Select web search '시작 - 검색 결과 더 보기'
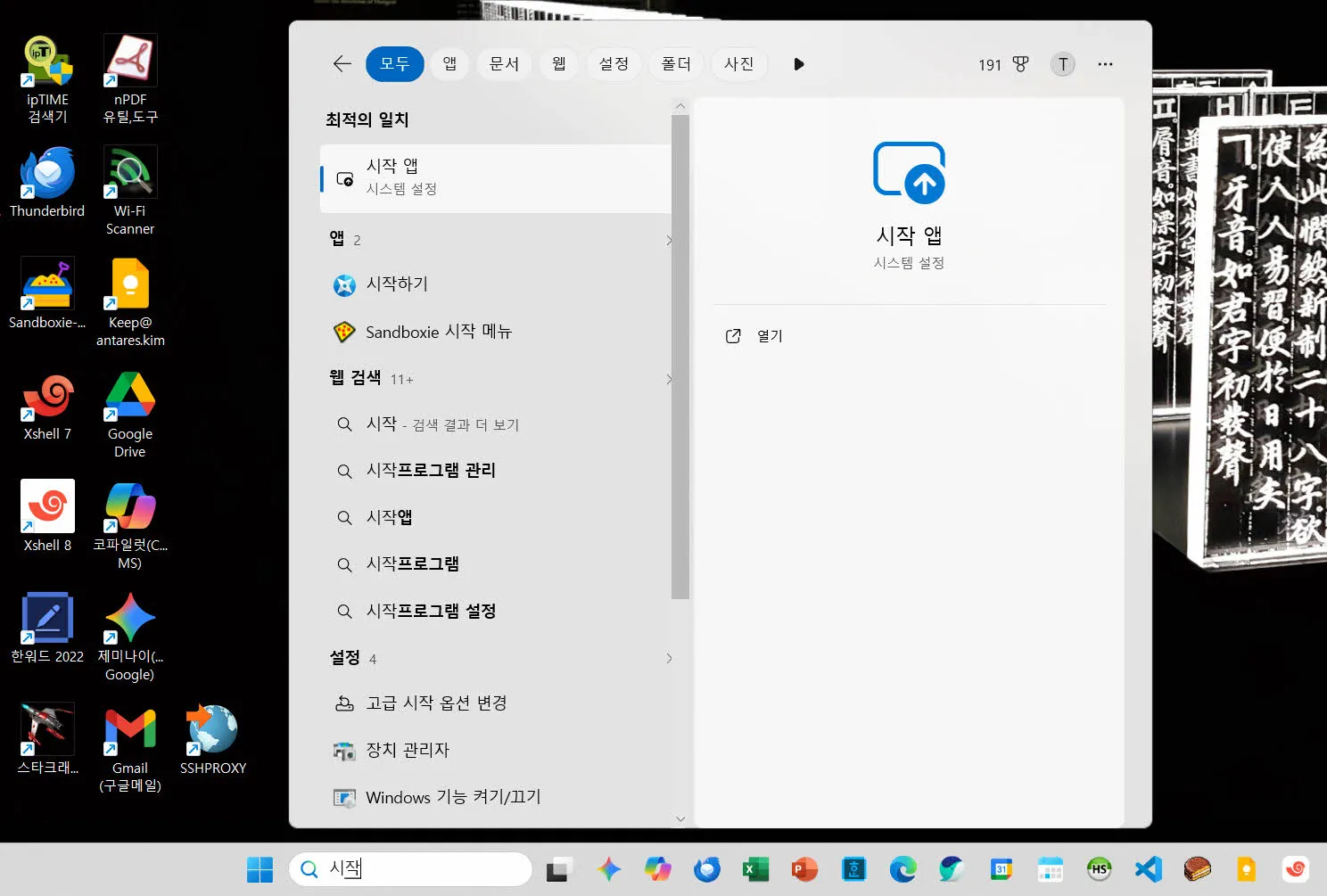The width and height of the screenshot is (1327, 896). coord(495,424)
